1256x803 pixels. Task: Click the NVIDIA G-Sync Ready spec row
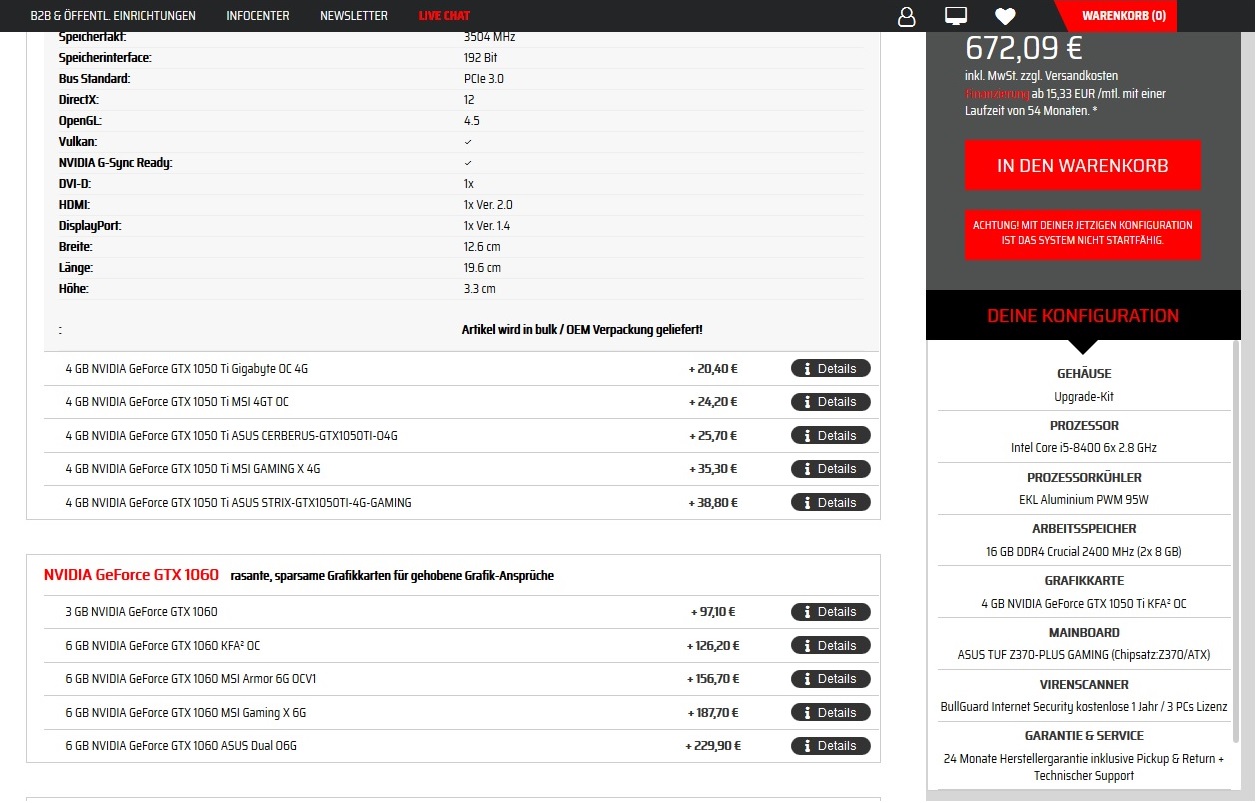[461, 163]
